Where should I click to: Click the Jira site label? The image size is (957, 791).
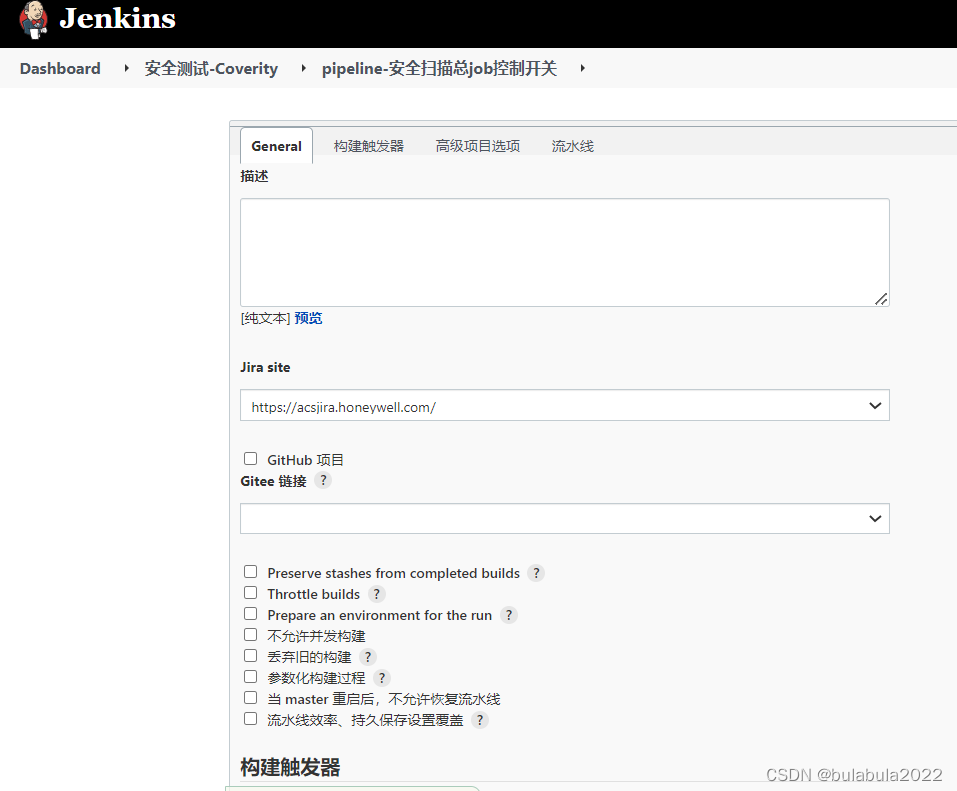[265, 367]
